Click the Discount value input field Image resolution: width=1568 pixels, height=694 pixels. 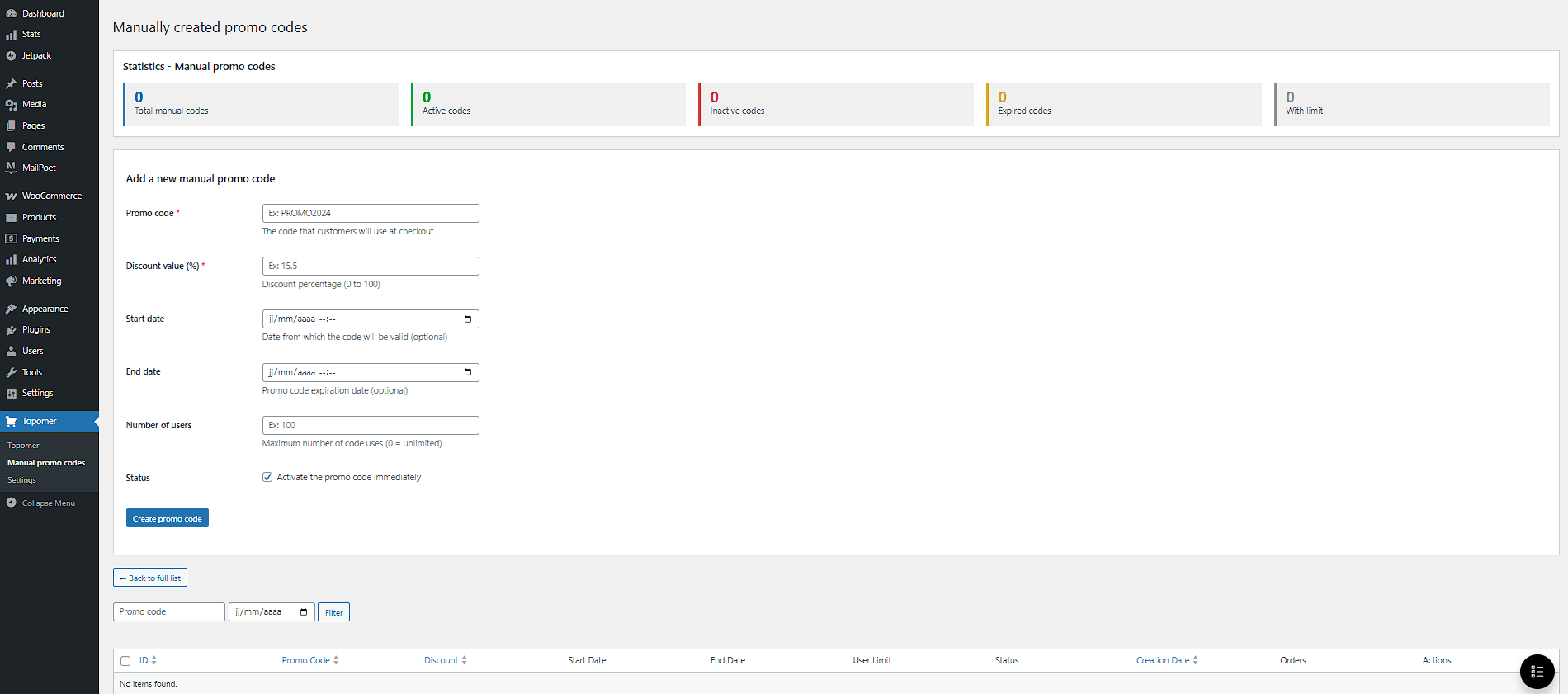[371, 266]
